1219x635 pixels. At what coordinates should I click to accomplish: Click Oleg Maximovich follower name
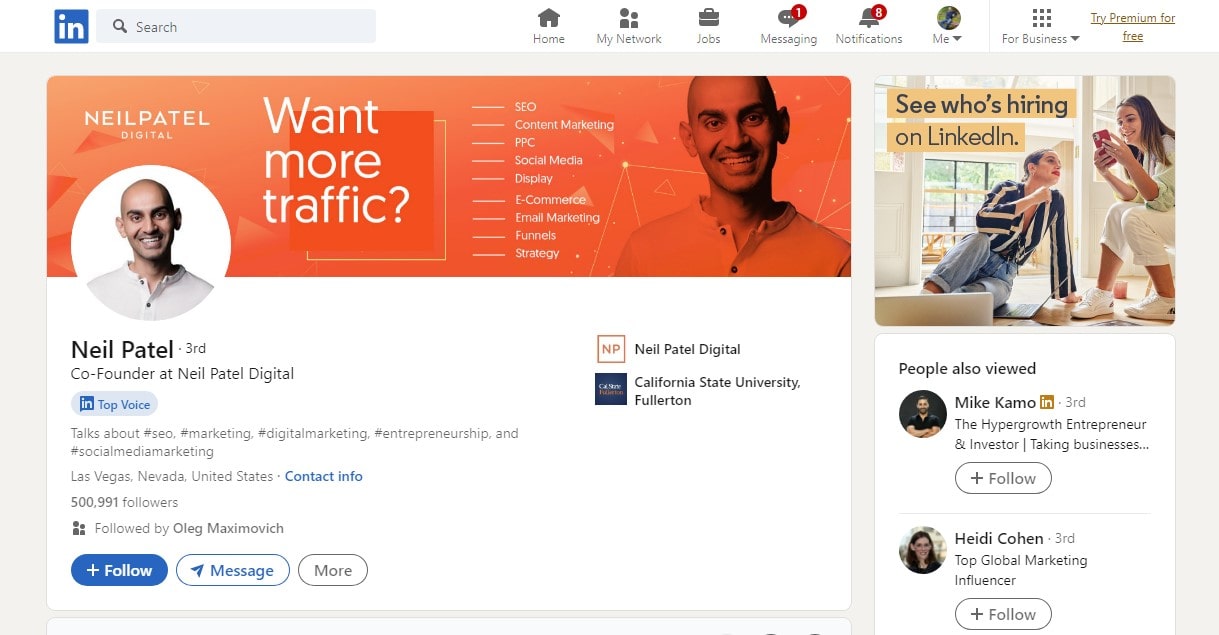tap(228, 528)
